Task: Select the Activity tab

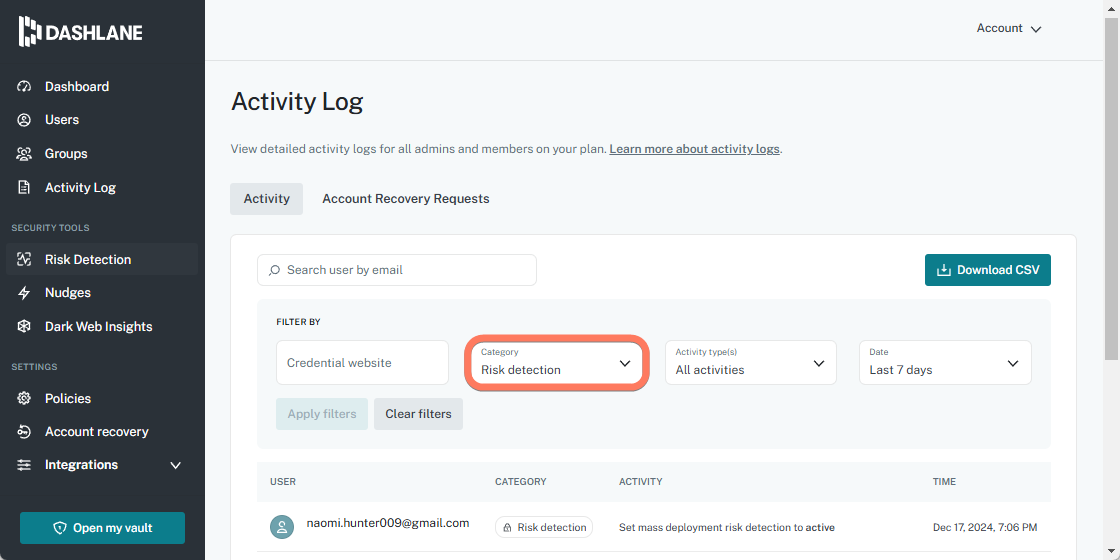Action: (266, 199)
